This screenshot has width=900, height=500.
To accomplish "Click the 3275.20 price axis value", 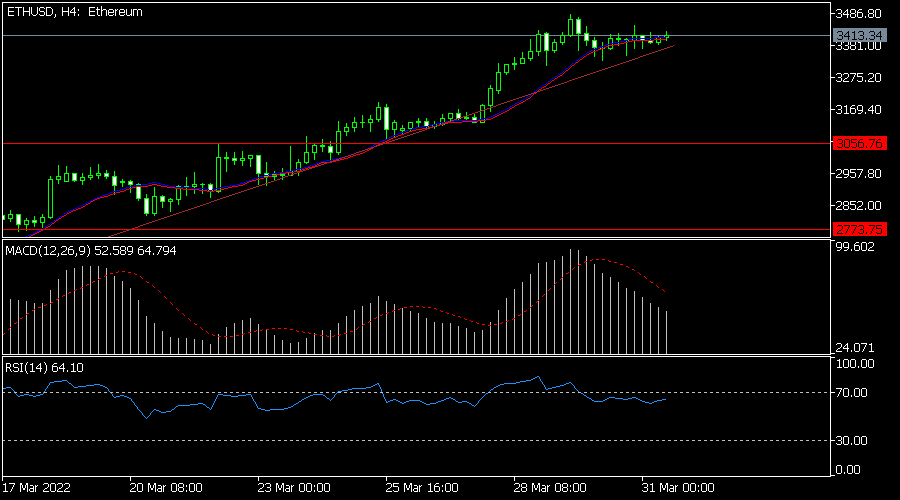I will (859, 77).
